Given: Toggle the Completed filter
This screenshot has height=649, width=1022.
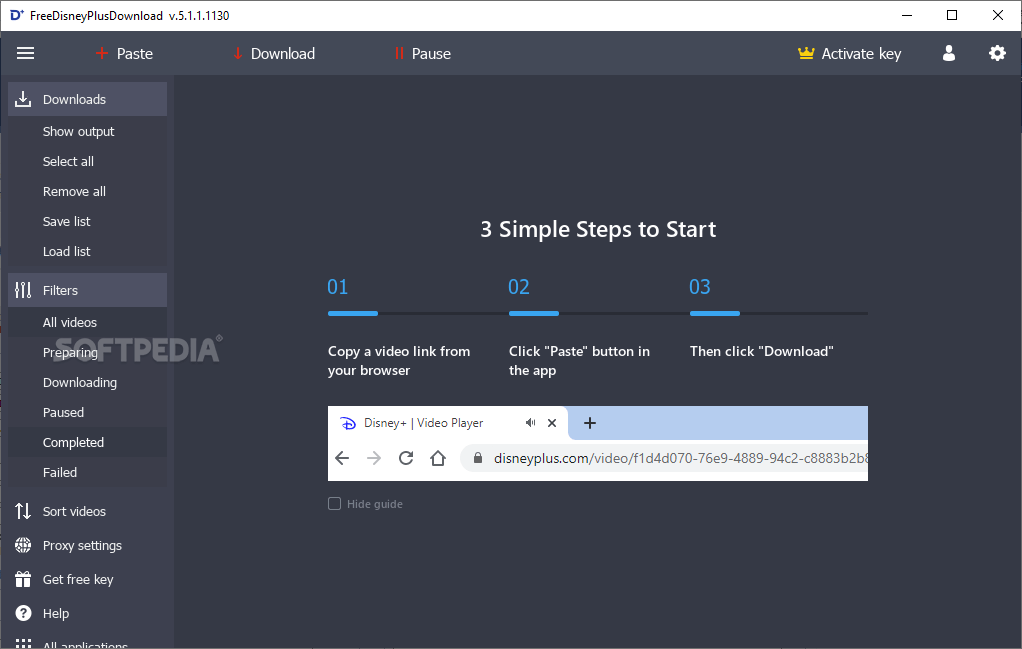Looking at the screenshot, I should pos(73,441).
